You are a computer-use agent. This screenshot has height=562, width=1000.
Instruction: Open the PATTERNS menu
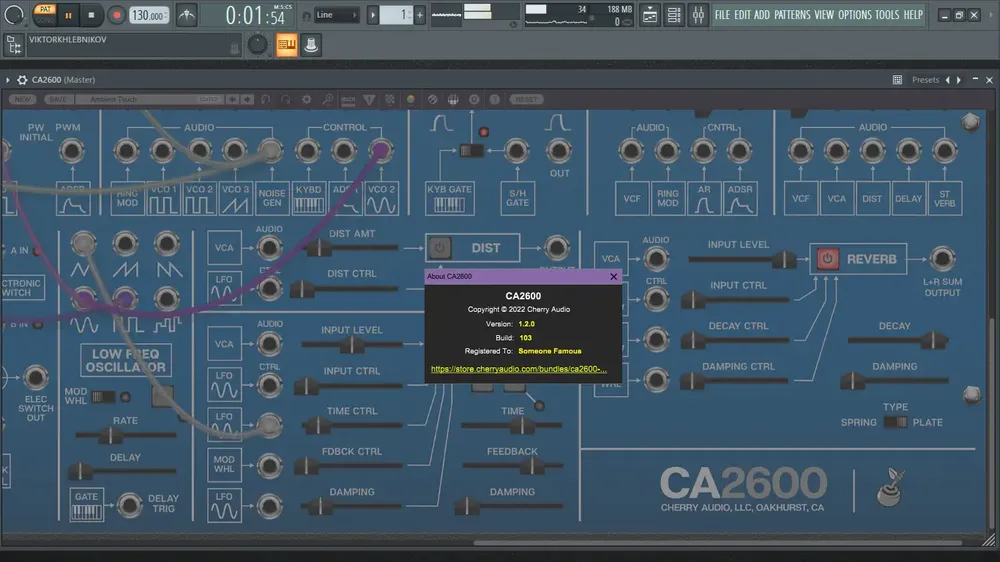[x=792, y=15]
